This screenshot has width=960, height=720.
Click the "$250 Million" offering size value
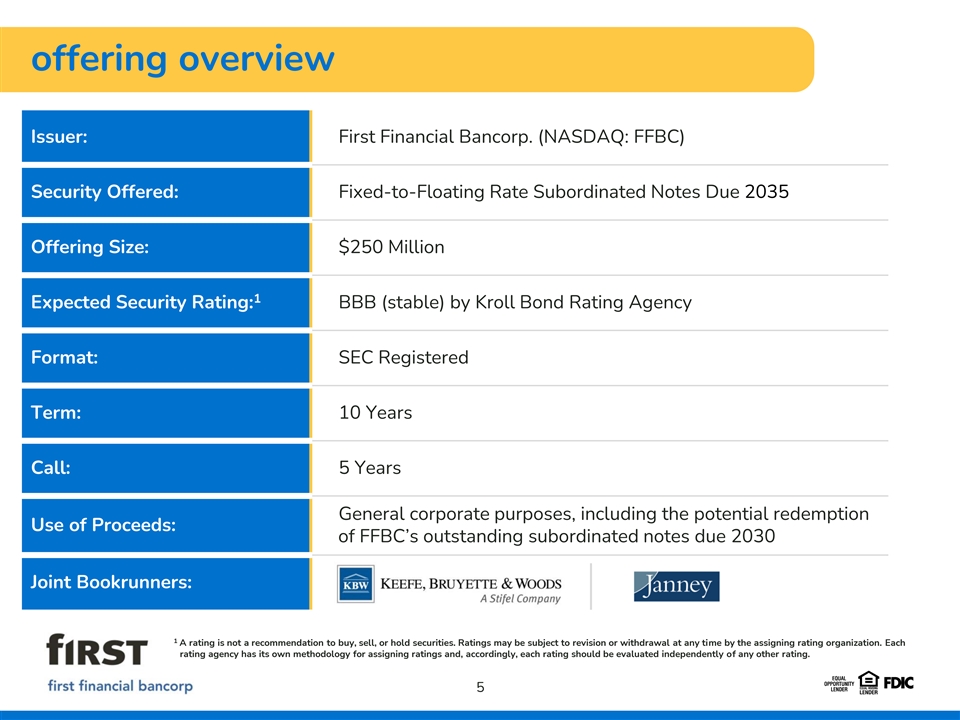pyautogui.click(x=391, y=247)
